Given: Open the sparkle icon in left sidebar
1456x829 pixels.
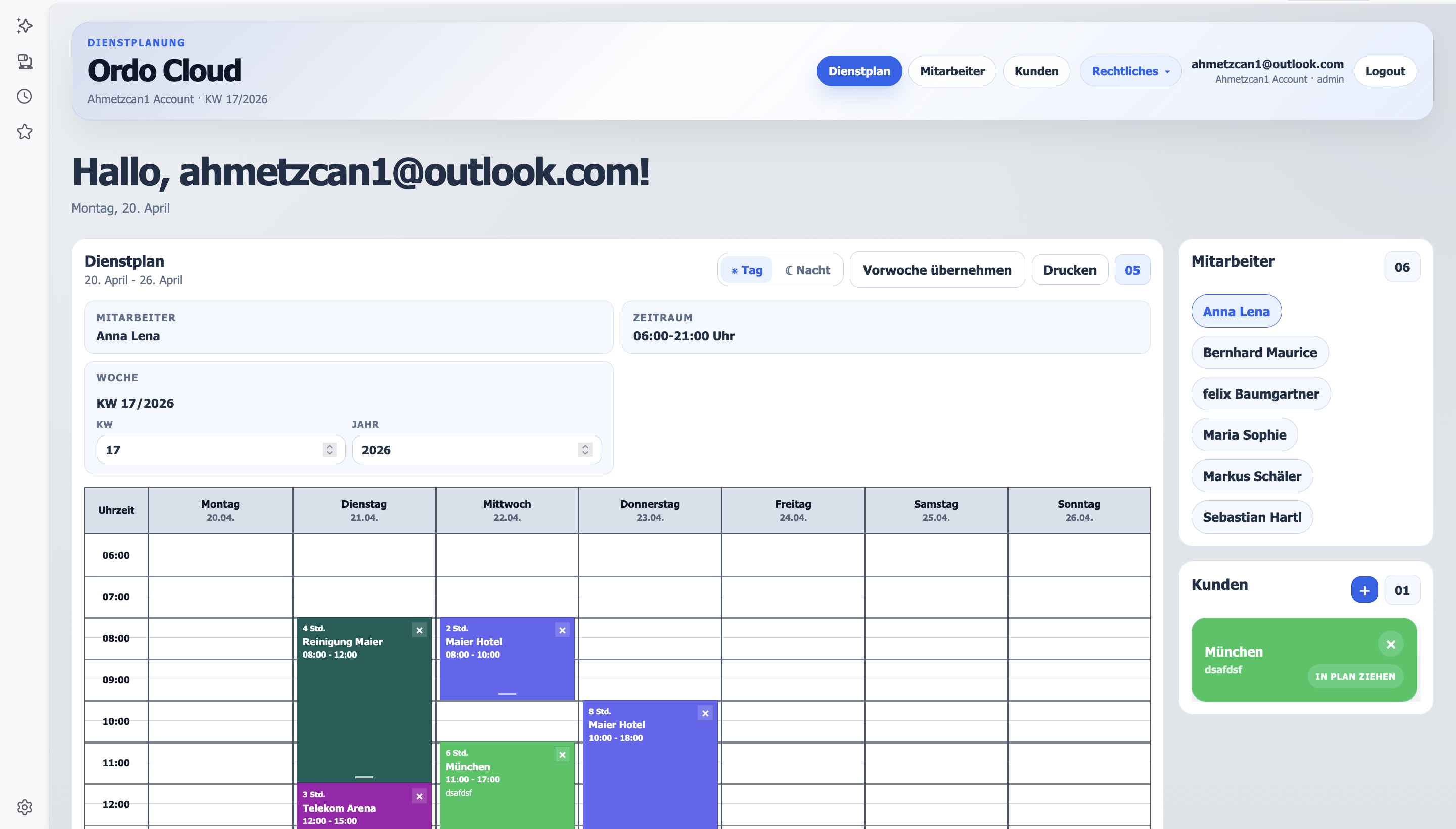Looking at the screenshot, I should pyautogui.click(x=24, y=26).
